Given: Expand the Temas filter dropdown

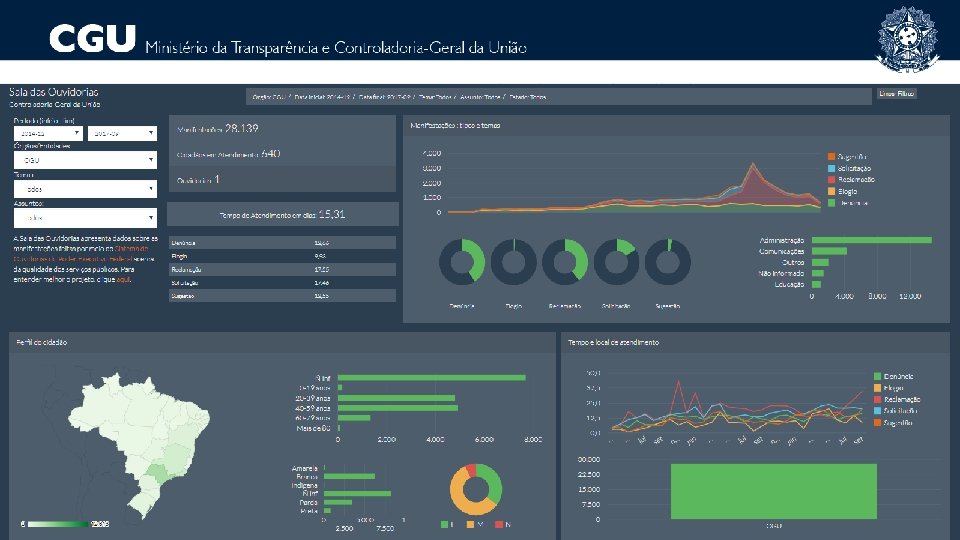Looking at the screenshot, I should tap(85, 189).
